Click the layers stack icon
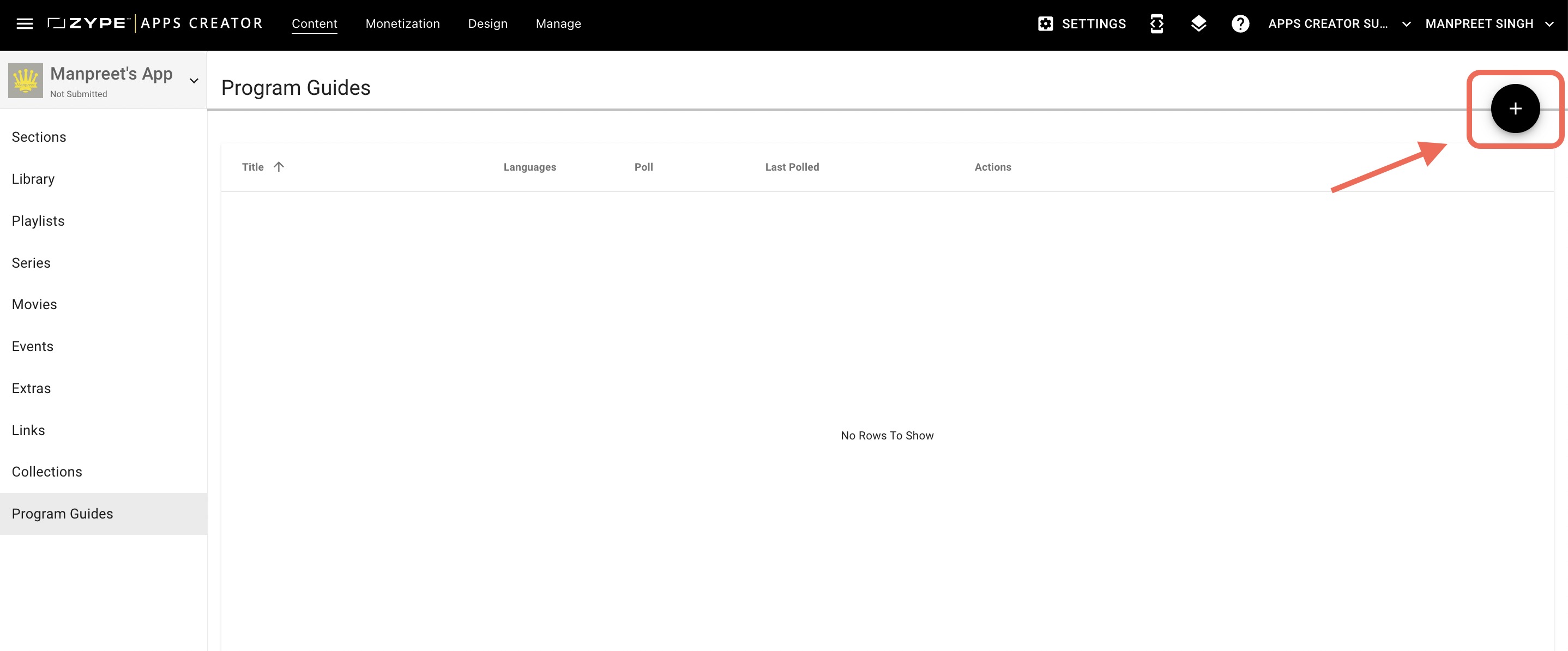 click(x=1198, y=24)
